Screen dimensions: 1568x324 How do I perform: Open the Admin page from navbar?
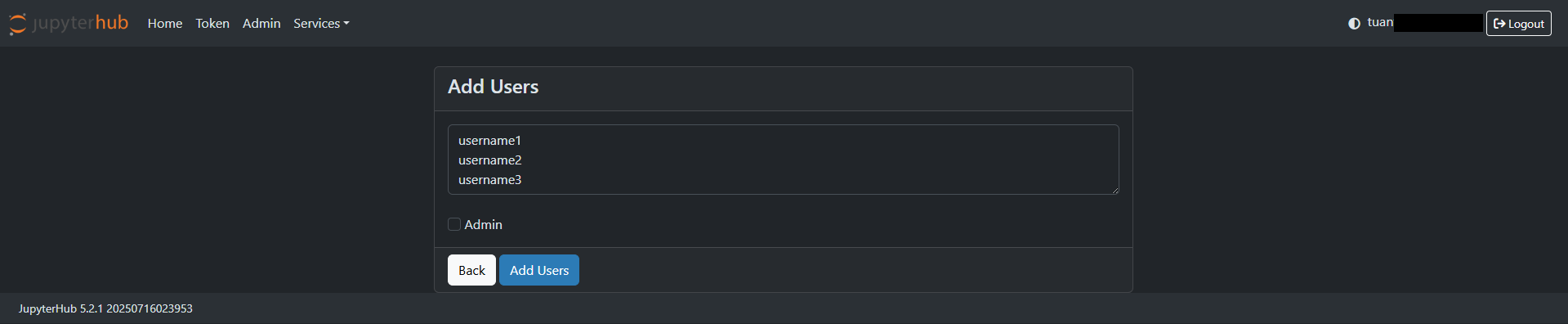coord(261,24)
